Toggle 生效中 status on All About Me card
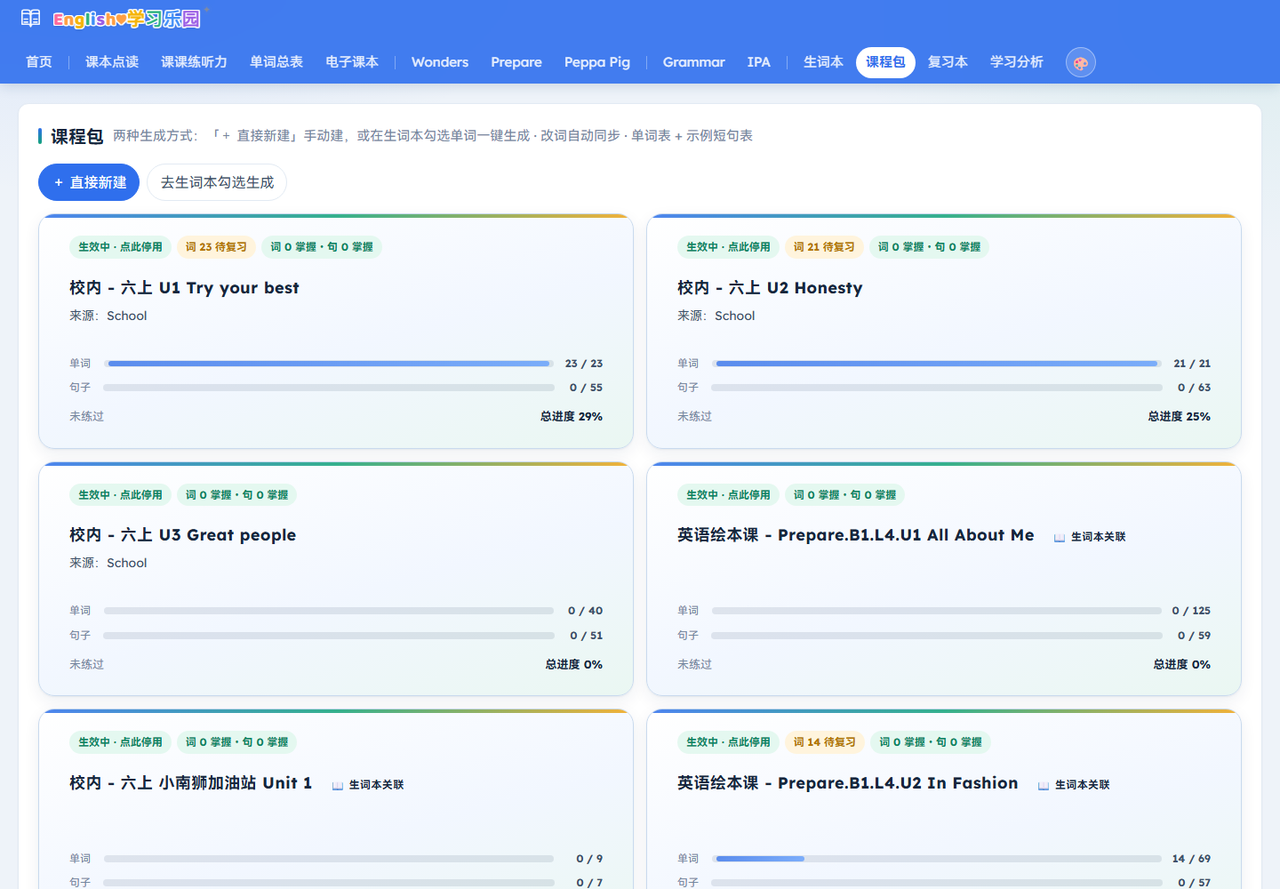The height and width of the screenshot is (889, 1280). (728, 495)
